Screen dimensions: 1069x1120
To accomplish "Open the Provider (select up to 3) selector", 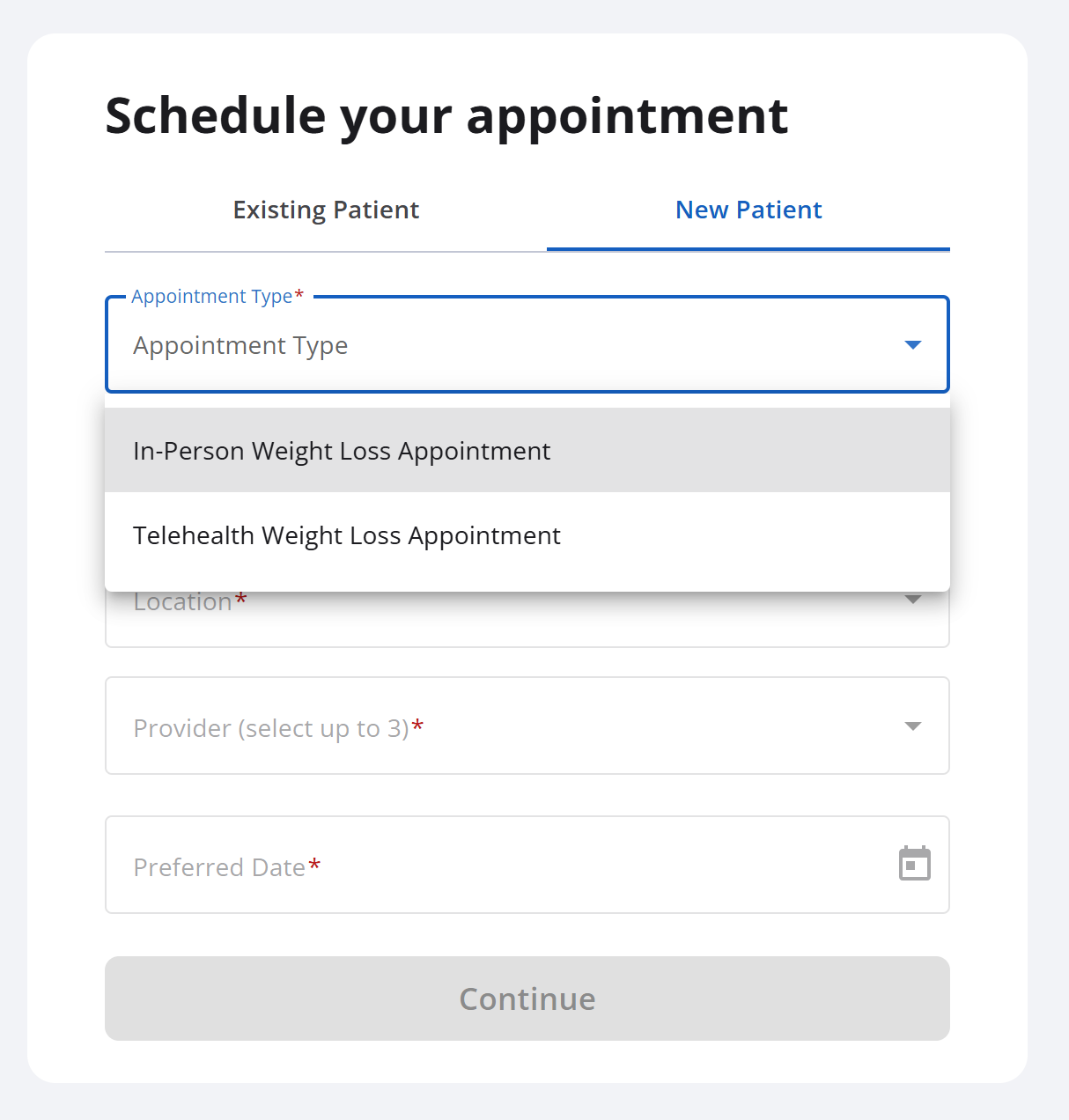I will click(527, 726).
